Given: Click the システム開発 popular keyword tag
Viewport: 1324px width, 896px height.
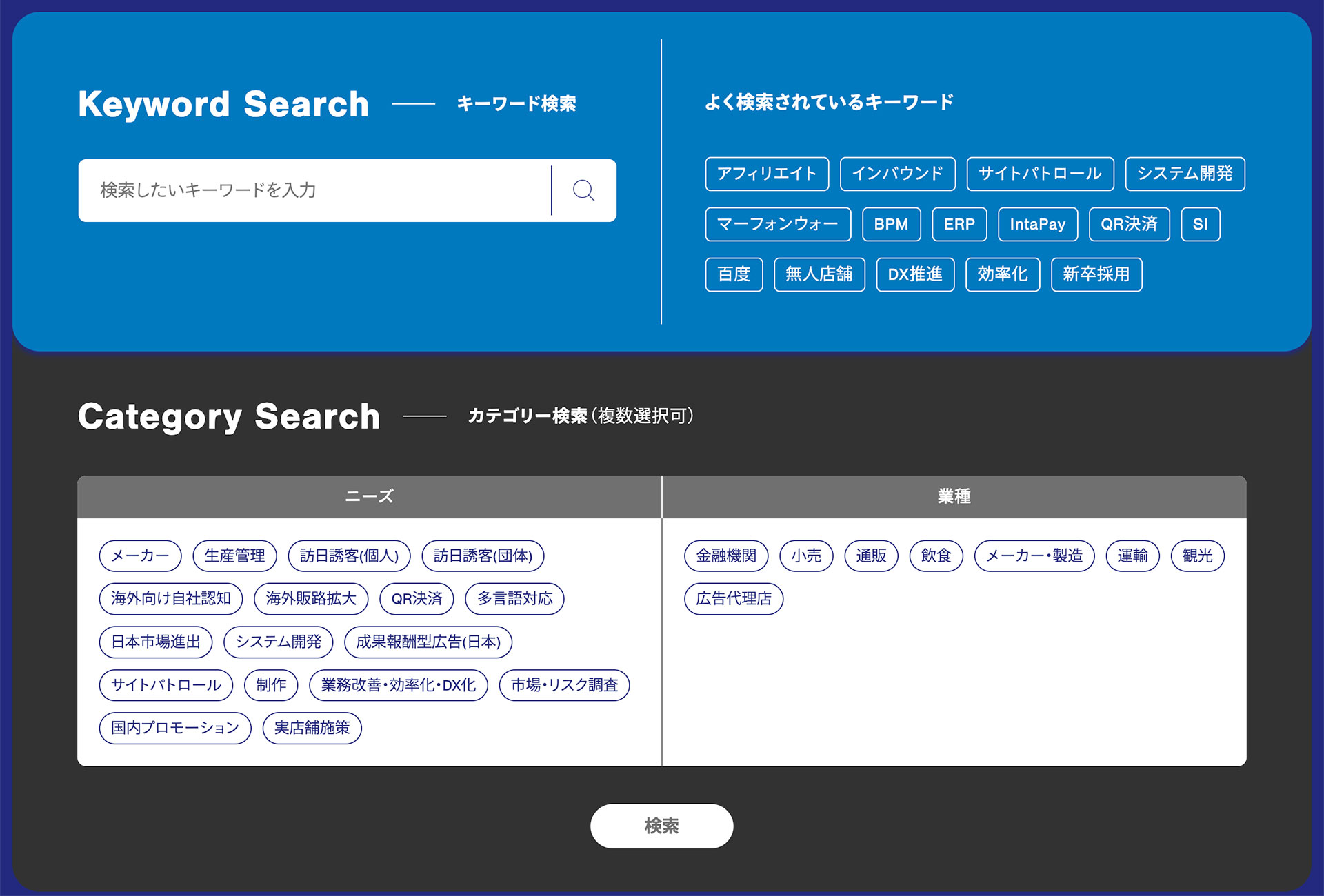Looking at the screenshot, I should click(x=1184, y=174).
